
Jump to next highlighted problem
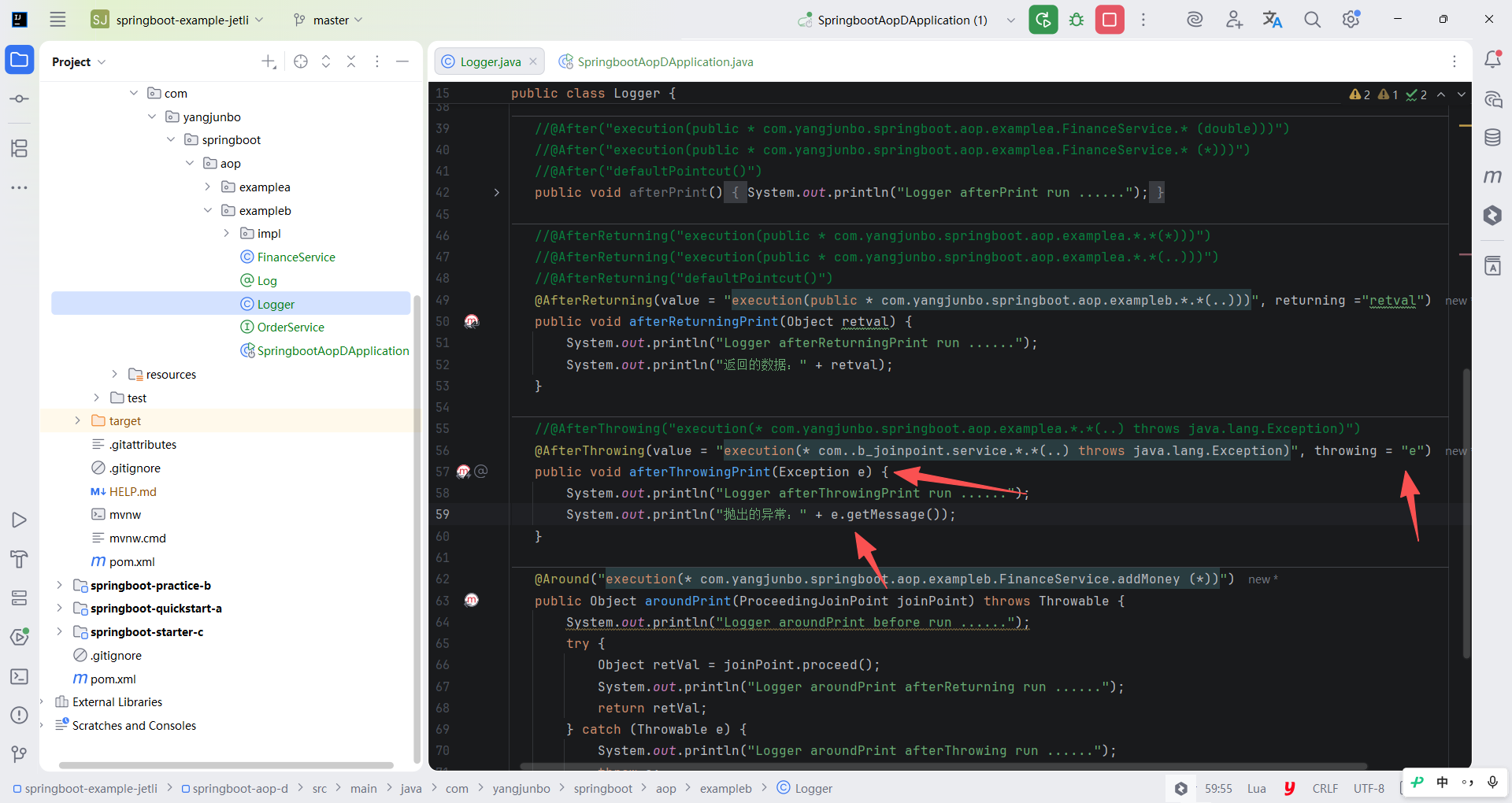tap(1462, 94)
